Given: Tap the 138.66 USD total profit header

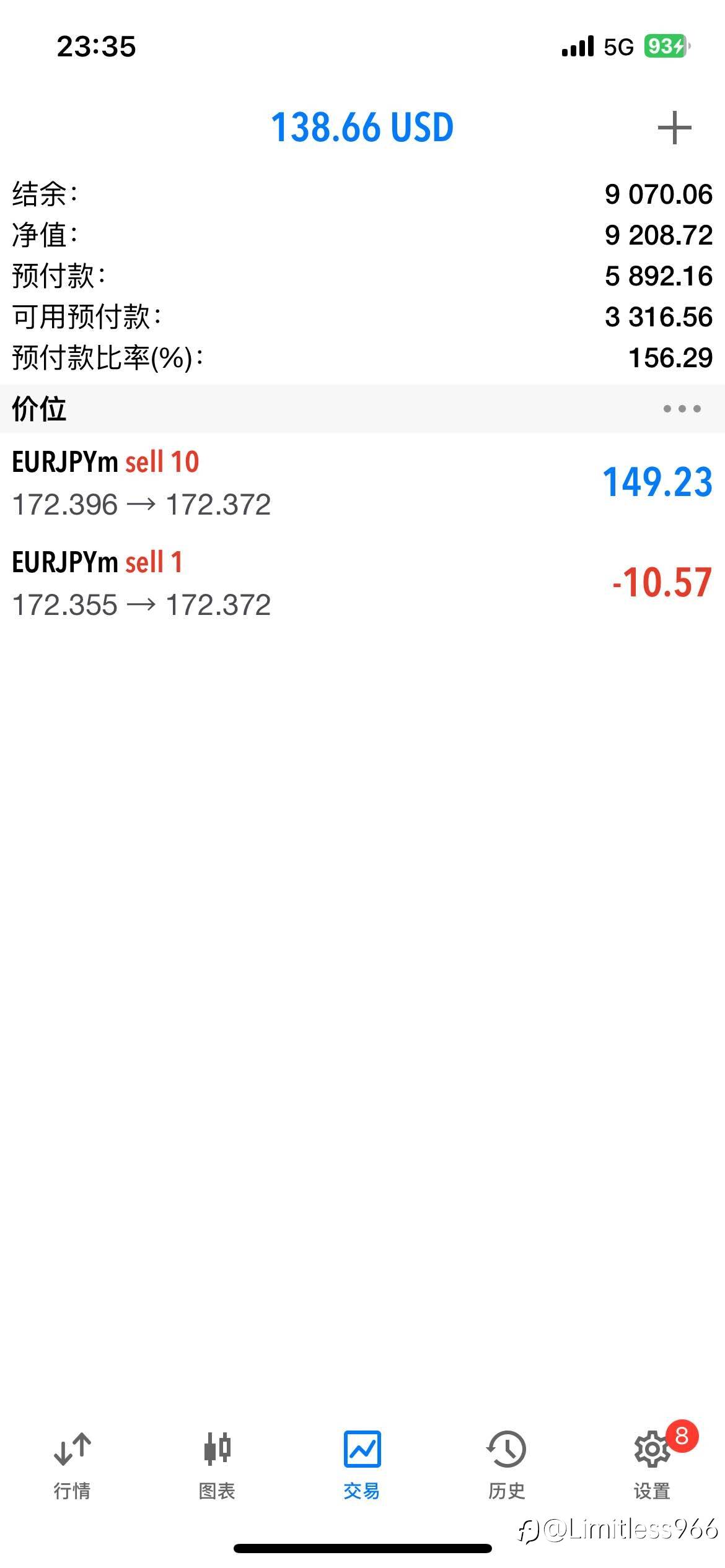Looking at the screenshot, I should [362, 128].
